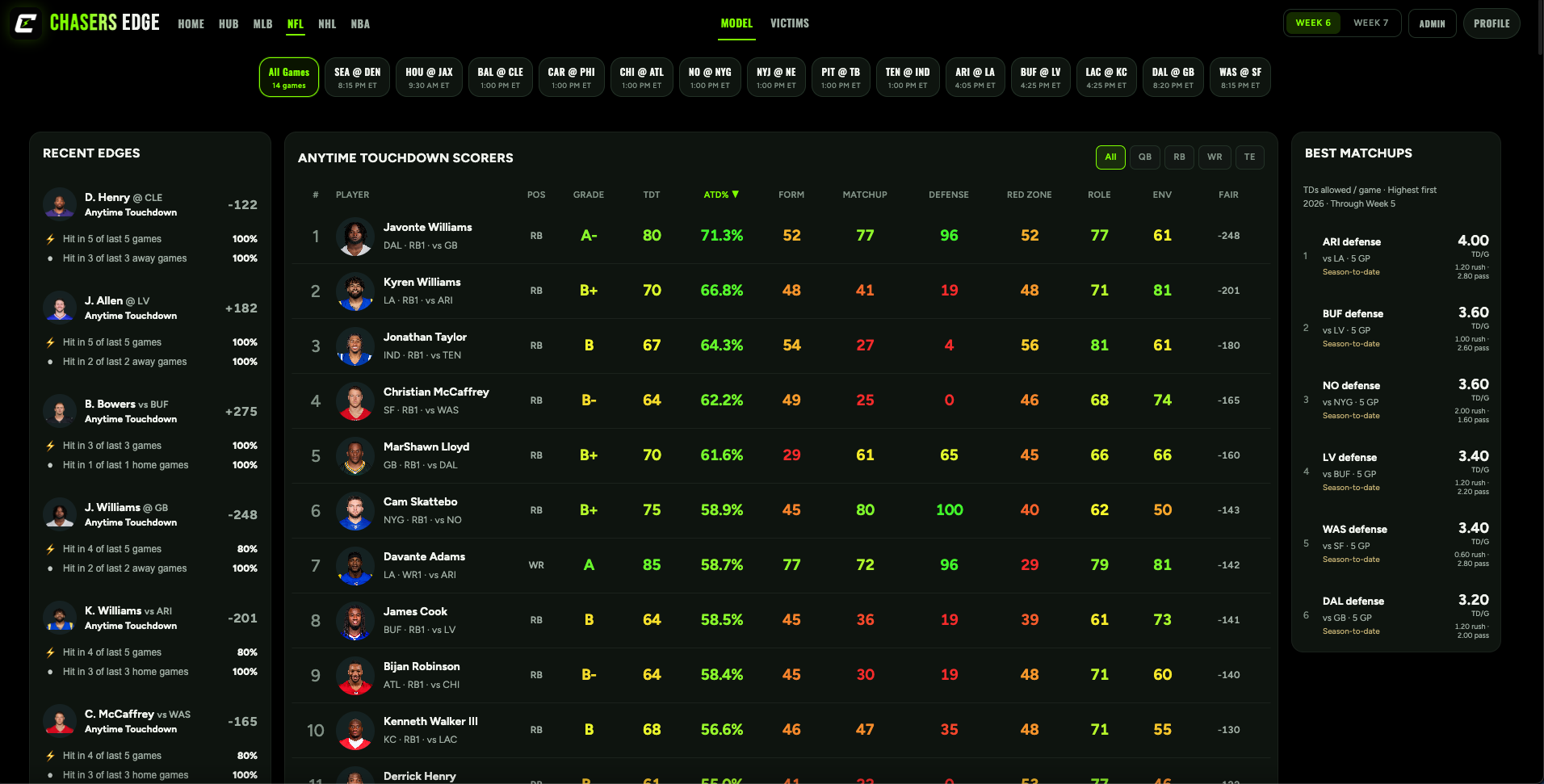Select the WAS @ SF game chip

[1240, 78]
